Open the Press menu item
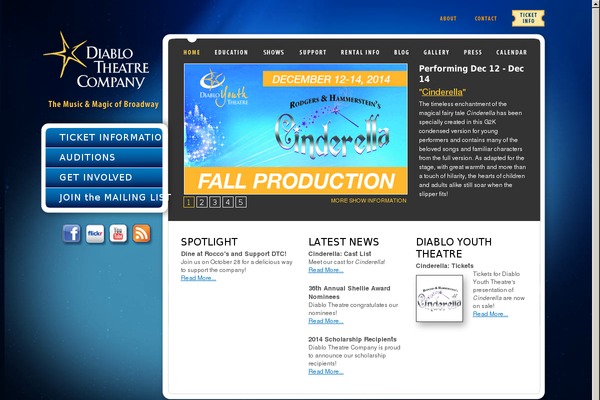Image resolution: width=600 pixels, height=400 pixels. (473, 52)
